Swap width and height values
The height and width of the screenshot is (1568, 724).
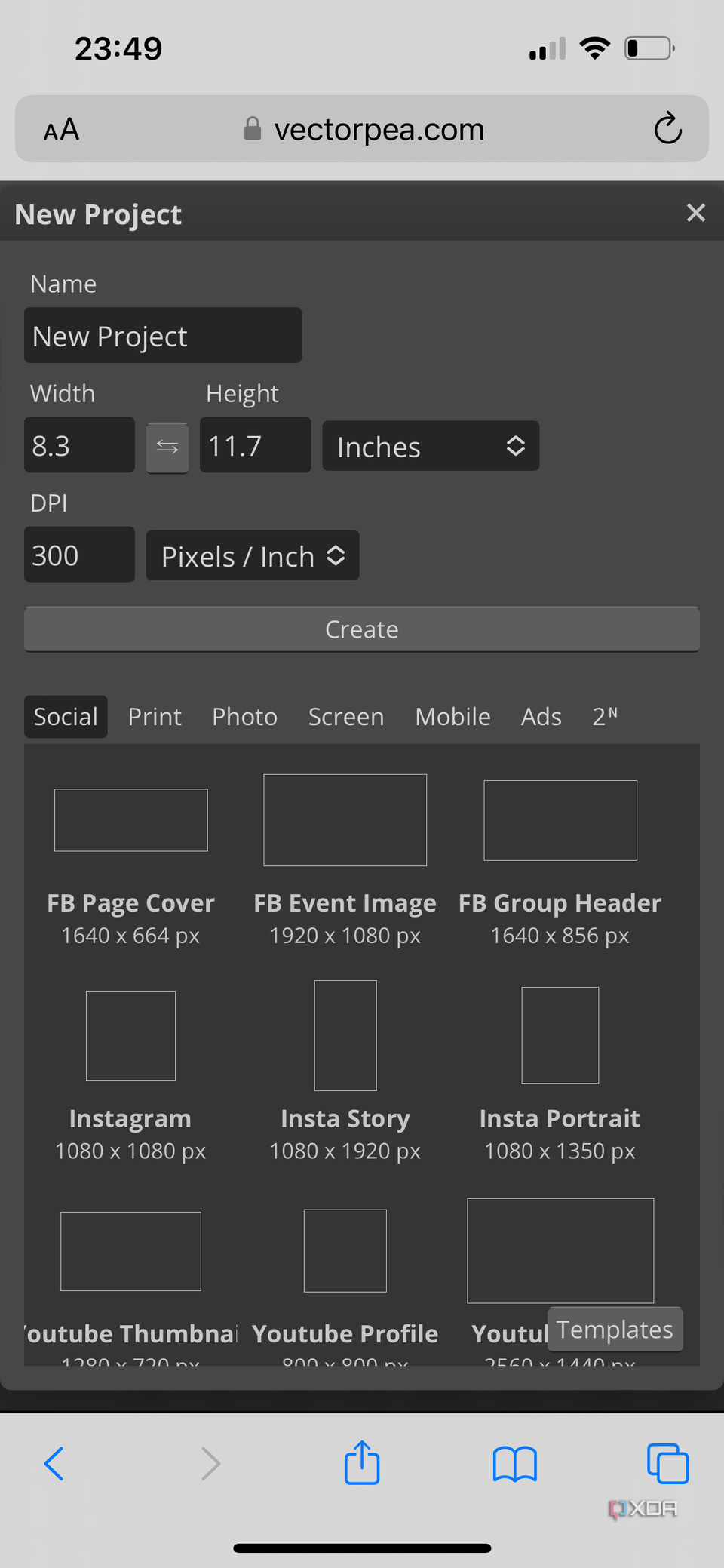167,447
